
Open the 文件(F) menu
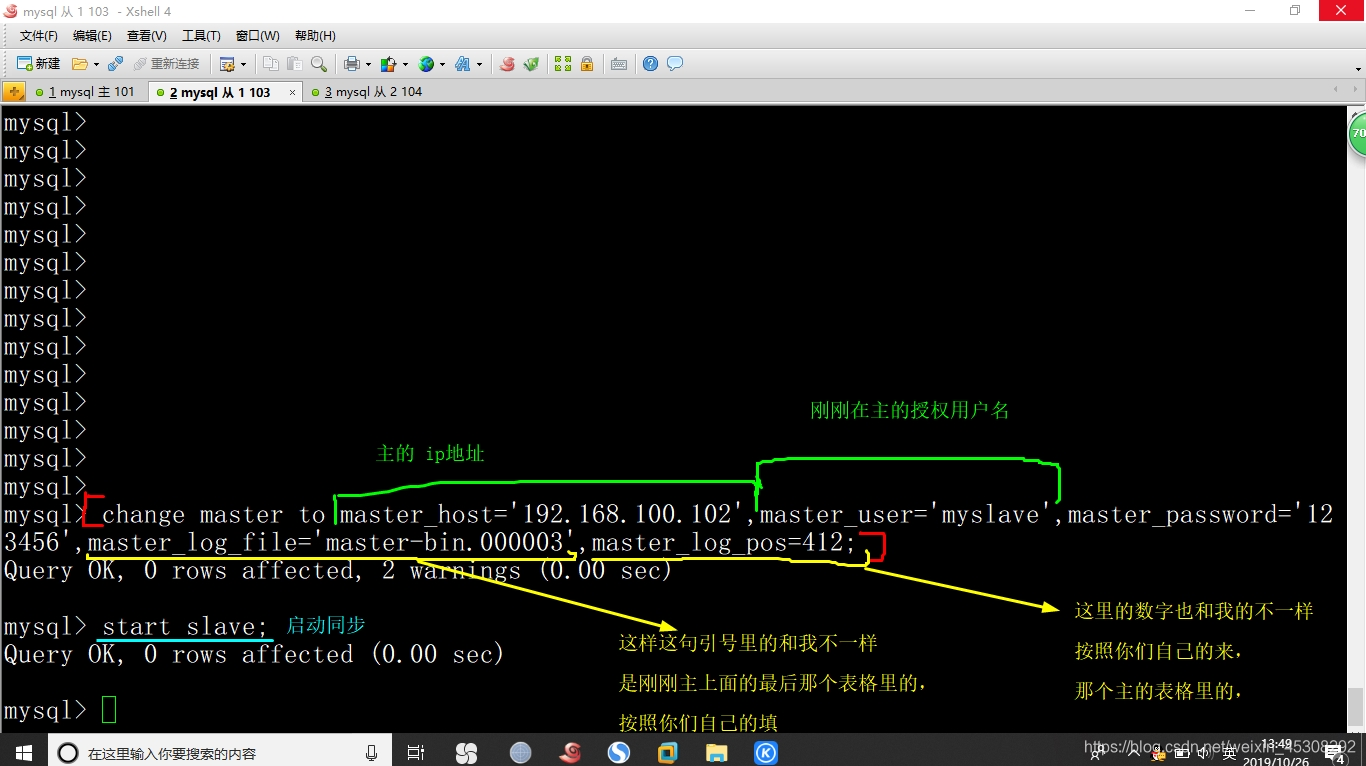coord(39,36)
